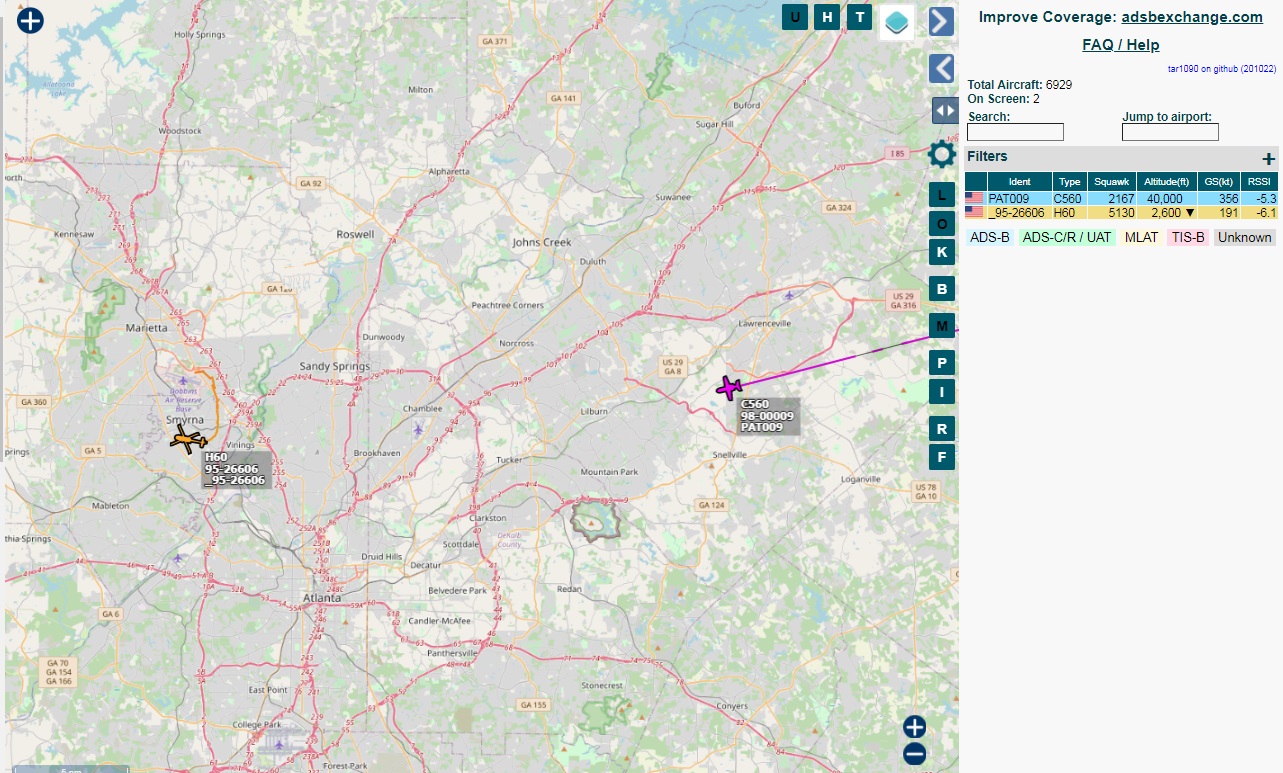Click the C560 PAT009 map label
Screen dimensions: 1283x773
(x=768, y=416)
